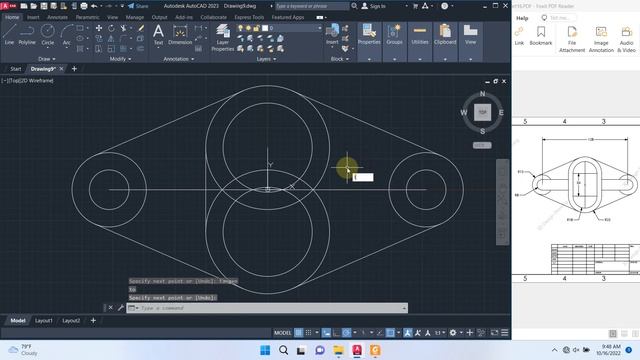The width and height of the screenshot is (640, 360).
Task: Toggle the layer lock icon in layer dropdown
Action: (256, 28)
